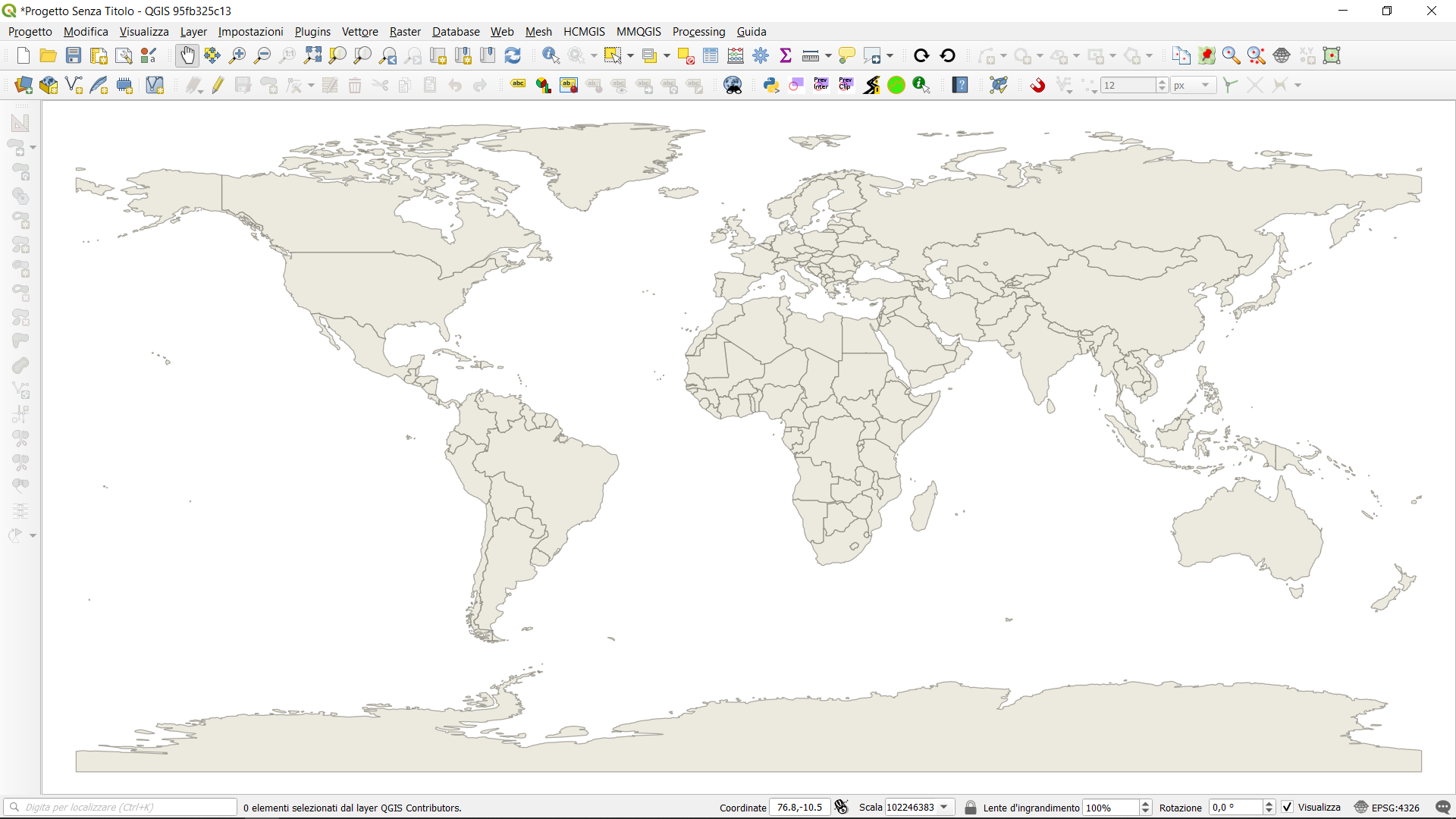This screenshot has height=819, width=1456.
Task: Expand the Measure Line tool dropdown arrow
Action: click(828, 55)
